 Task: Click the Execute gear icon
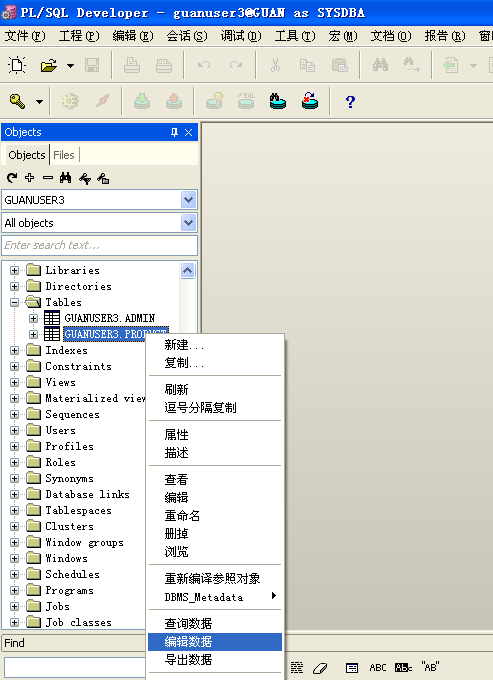tap(70, 101)
